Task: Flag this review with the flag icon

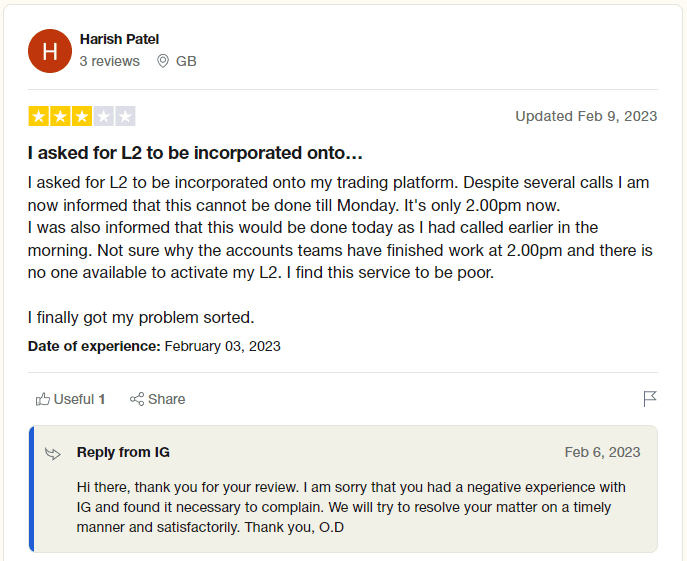Action: click(650, 399)
